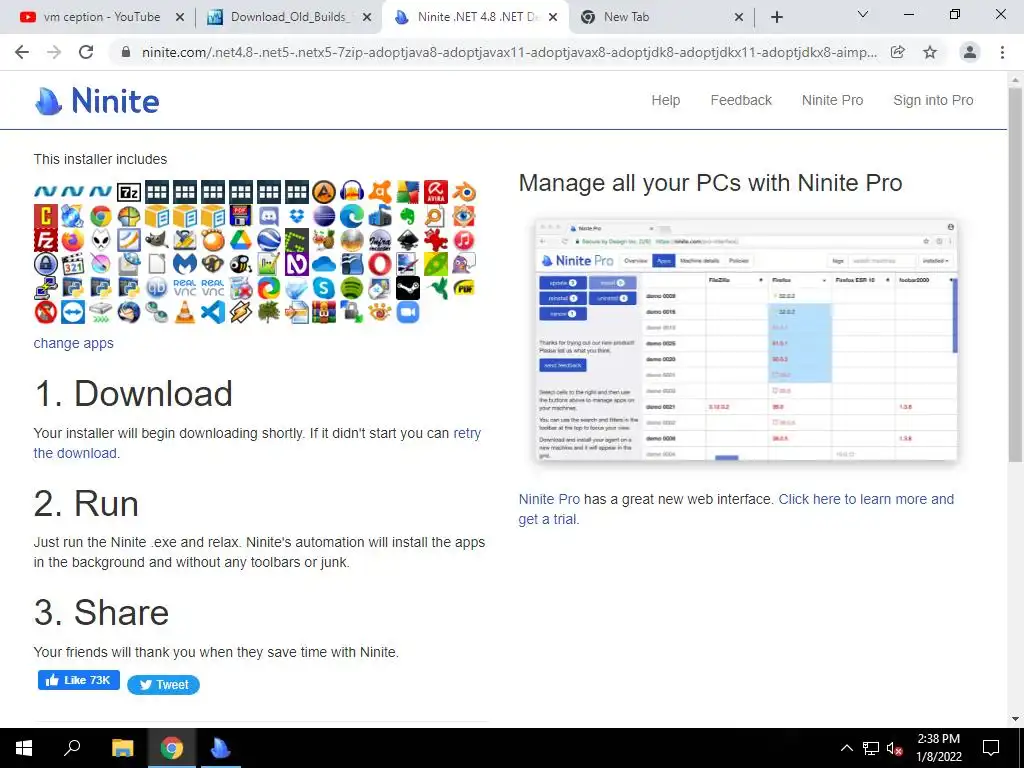
Task: Open the Help page
Action: click(665, 100)
